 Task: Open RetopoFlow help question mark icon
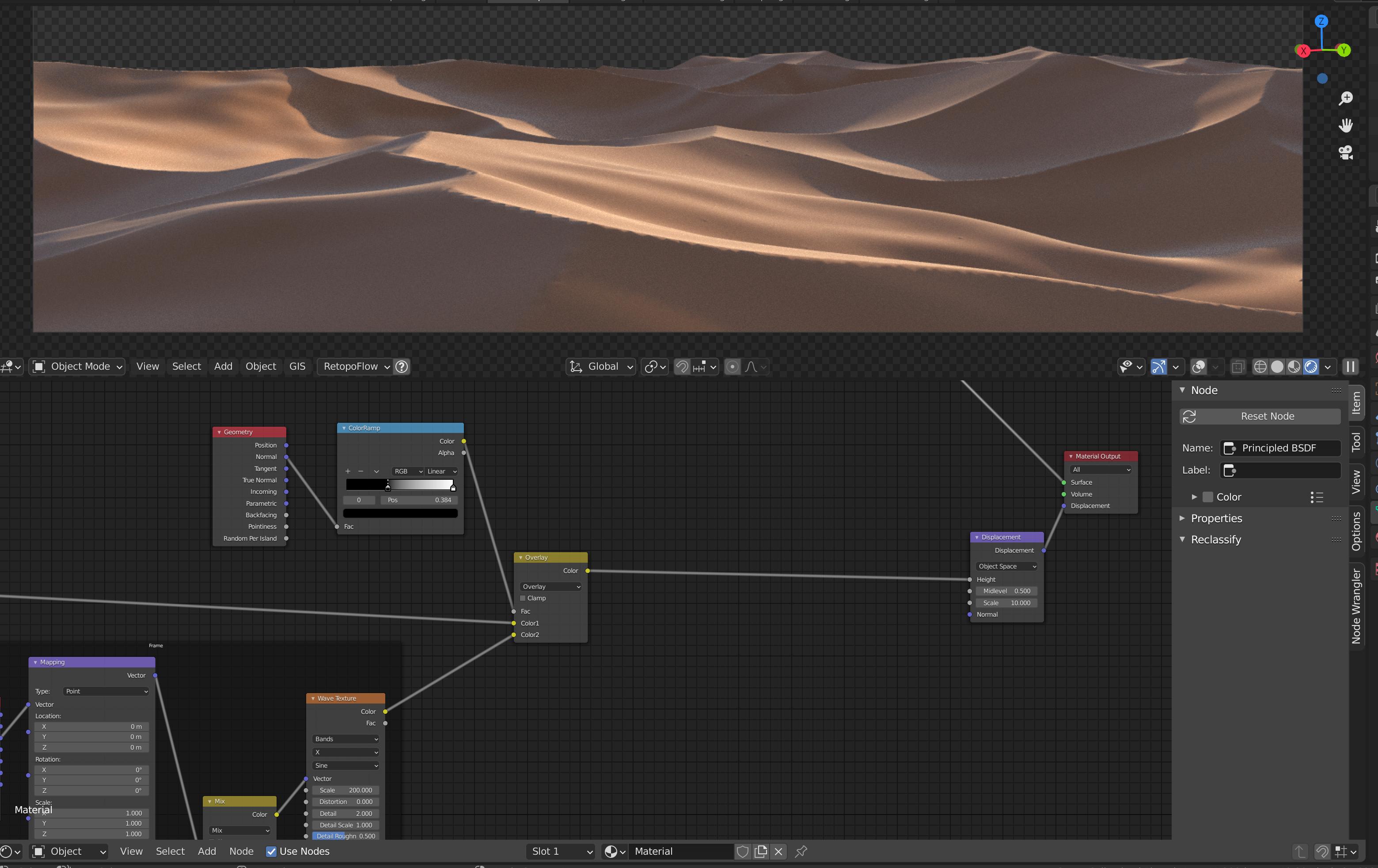pos(402,367)
